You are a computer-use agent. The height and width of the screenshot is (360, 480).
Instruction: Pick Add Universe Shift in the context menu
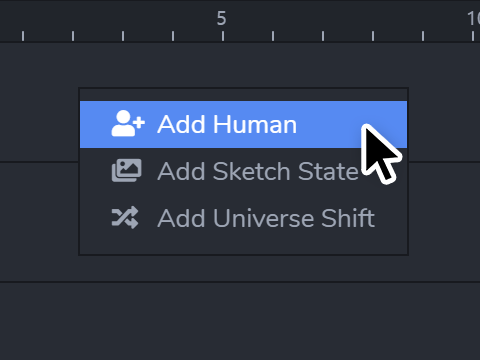[x=243, y=218]
